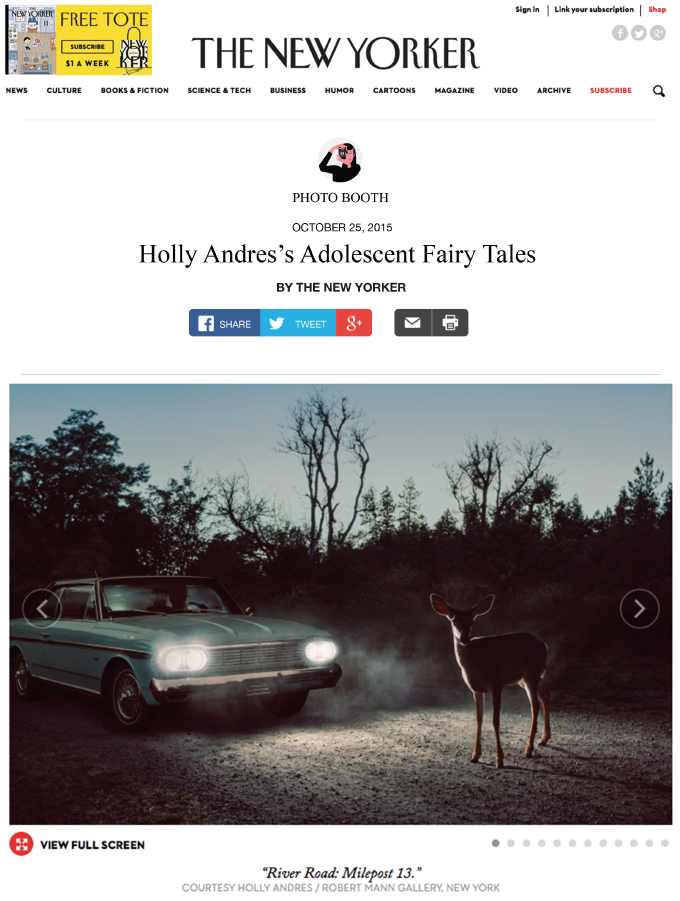The image size is (680, 901).
Task: Click the search magnifier icon
Action: [659, 91]
